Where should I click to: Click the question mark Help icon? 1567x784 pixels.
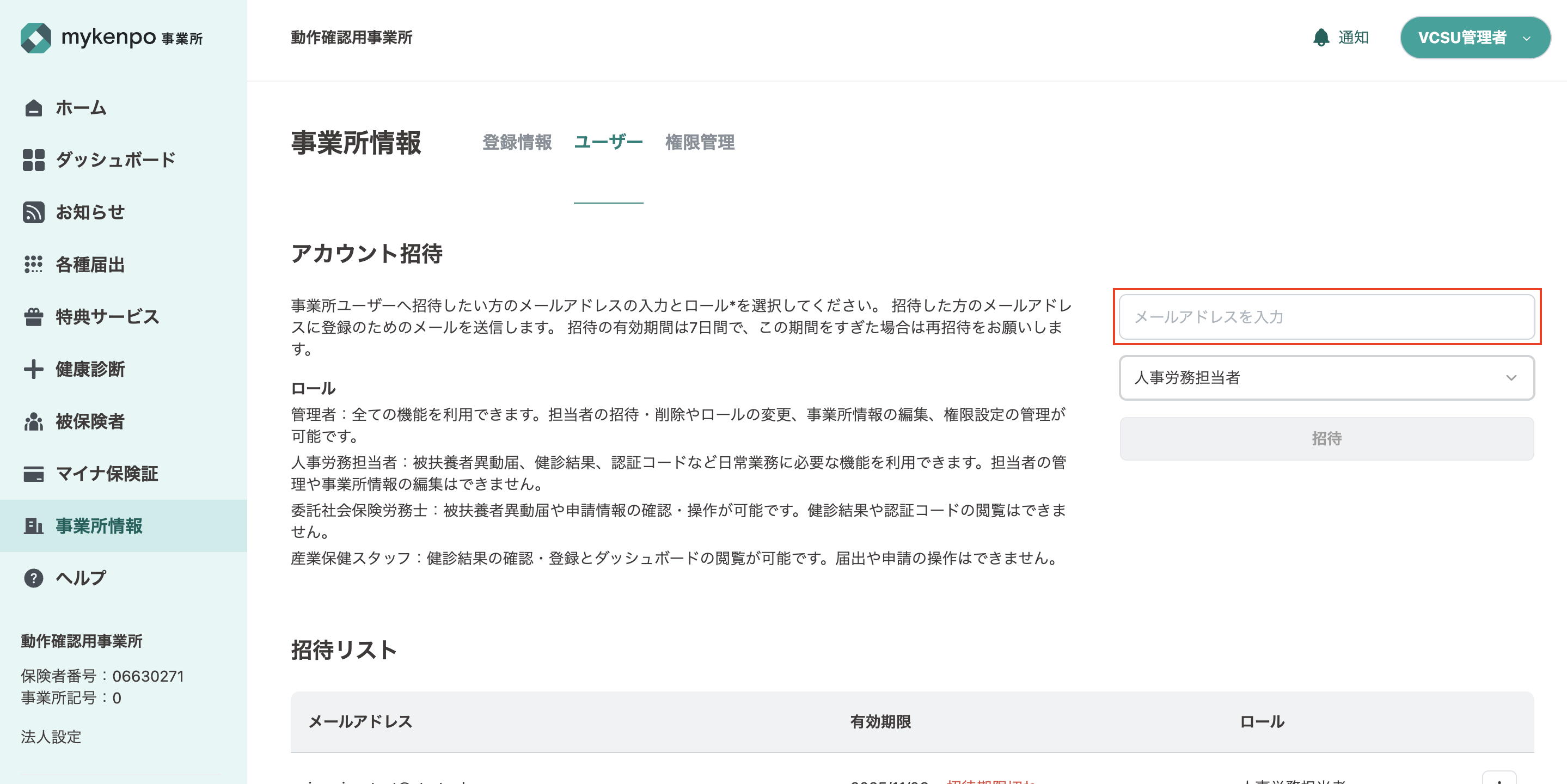pyautogui.click(x=33, y=578)
